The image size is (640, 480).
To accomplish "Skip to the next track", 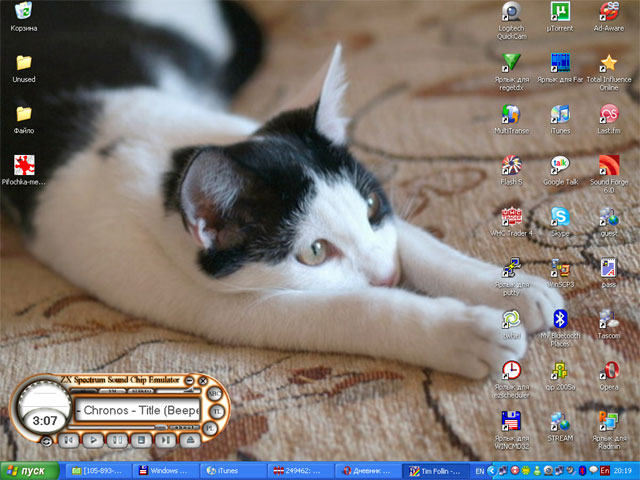I will coord(165,439).
